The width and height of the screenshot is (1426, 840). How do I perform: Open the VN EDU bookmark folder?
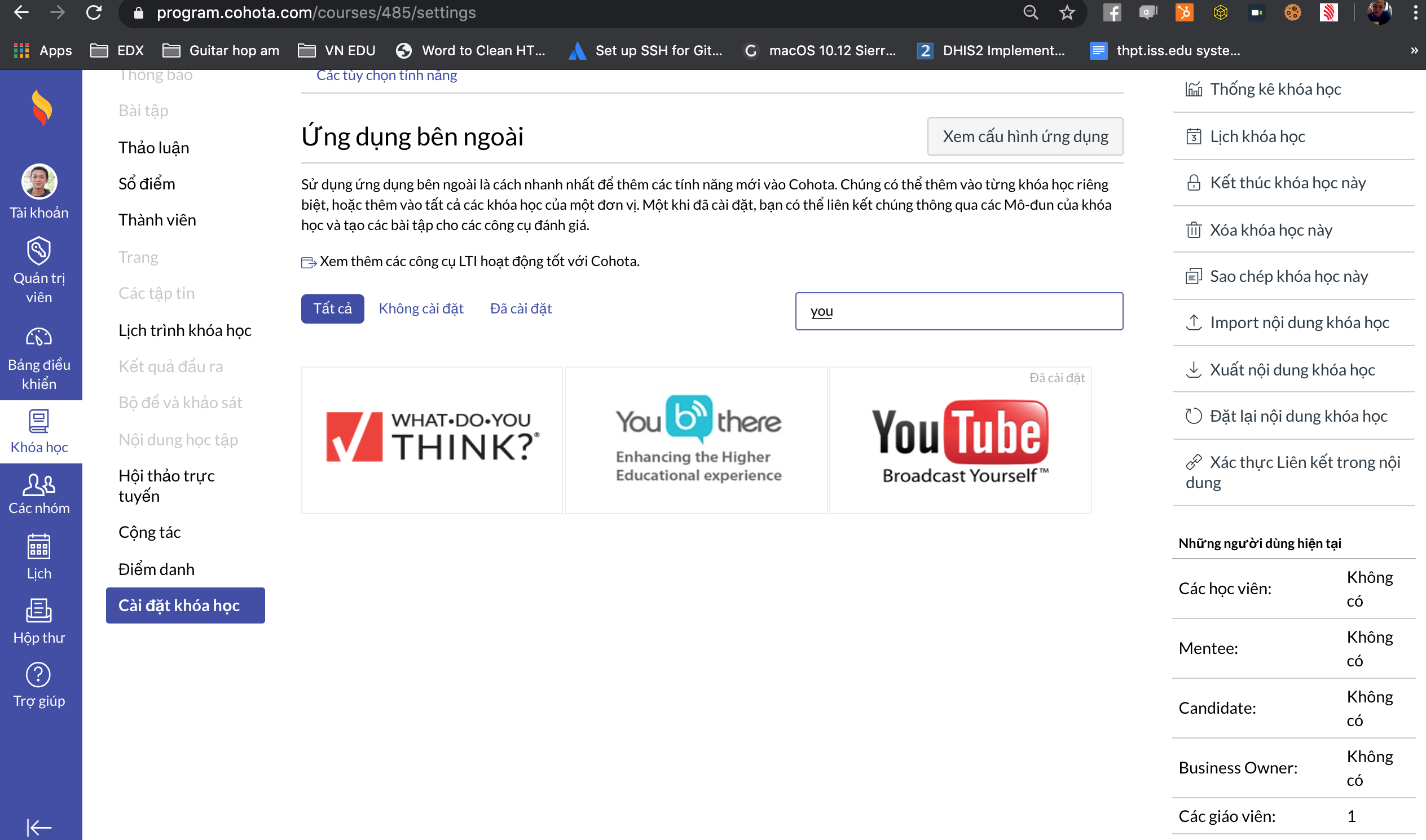point(337,50)
